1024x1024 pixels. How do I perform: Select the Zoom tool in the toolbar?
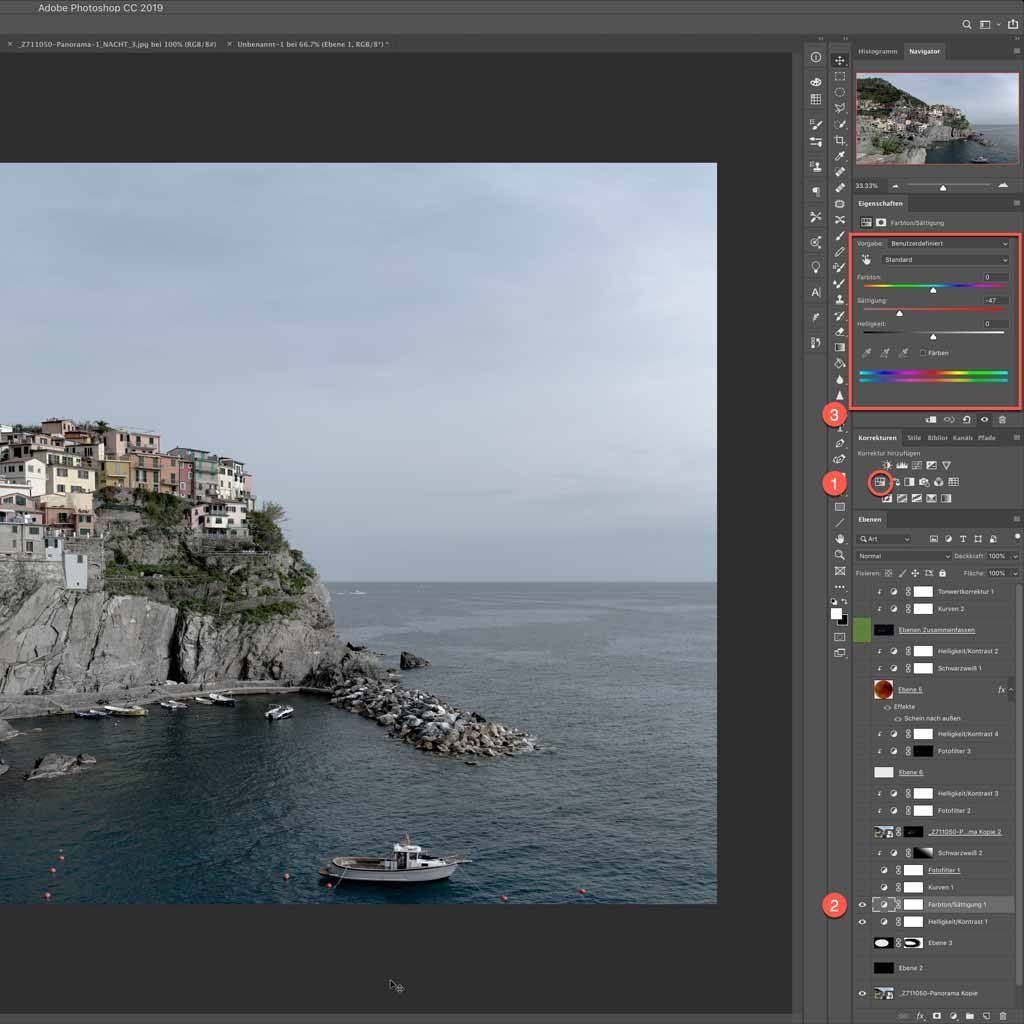pyautogui.click(x=840, y=554)
